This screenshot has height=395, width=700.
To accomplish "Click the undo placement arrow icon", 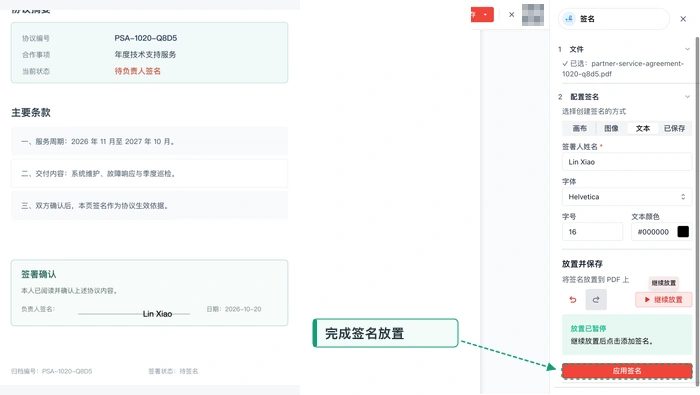I will click(573, 299).
